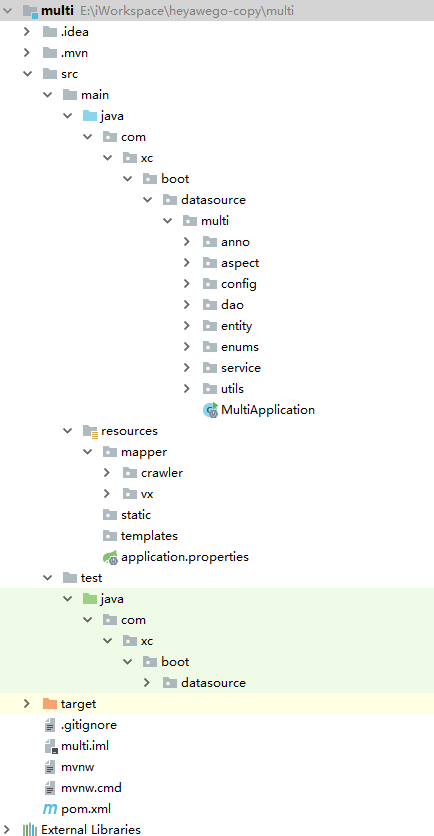
Task: Select the enums package name
Action: pyautogui.click(x=240, y=347)
